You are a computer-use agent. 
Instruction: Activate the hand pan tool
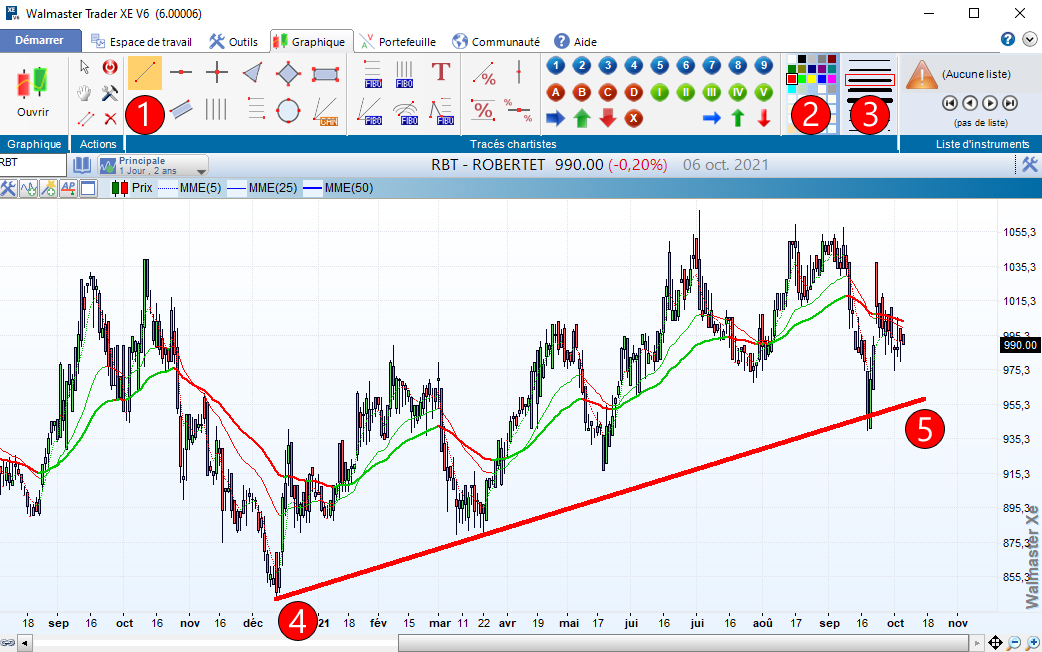84,92
